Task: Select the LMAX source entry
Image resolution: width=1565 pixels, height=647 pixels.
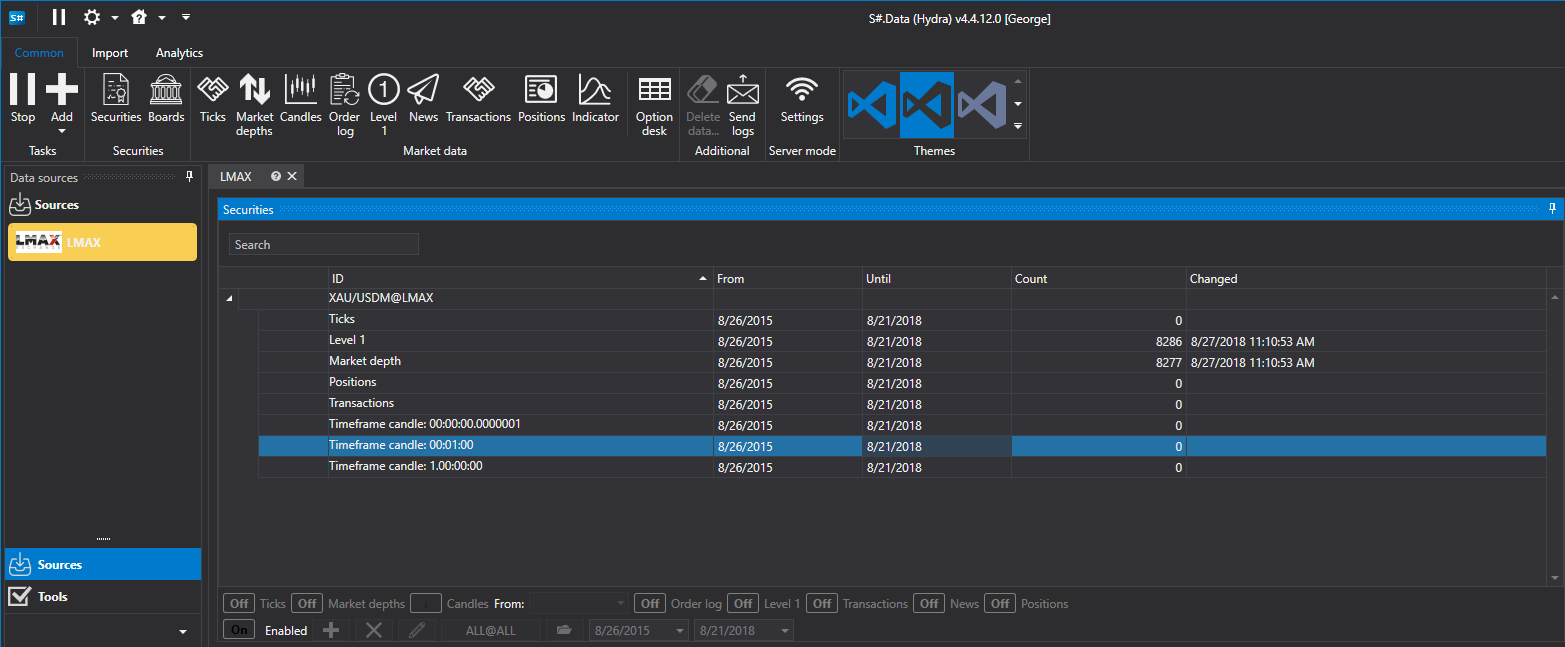Action: point(102,242)
